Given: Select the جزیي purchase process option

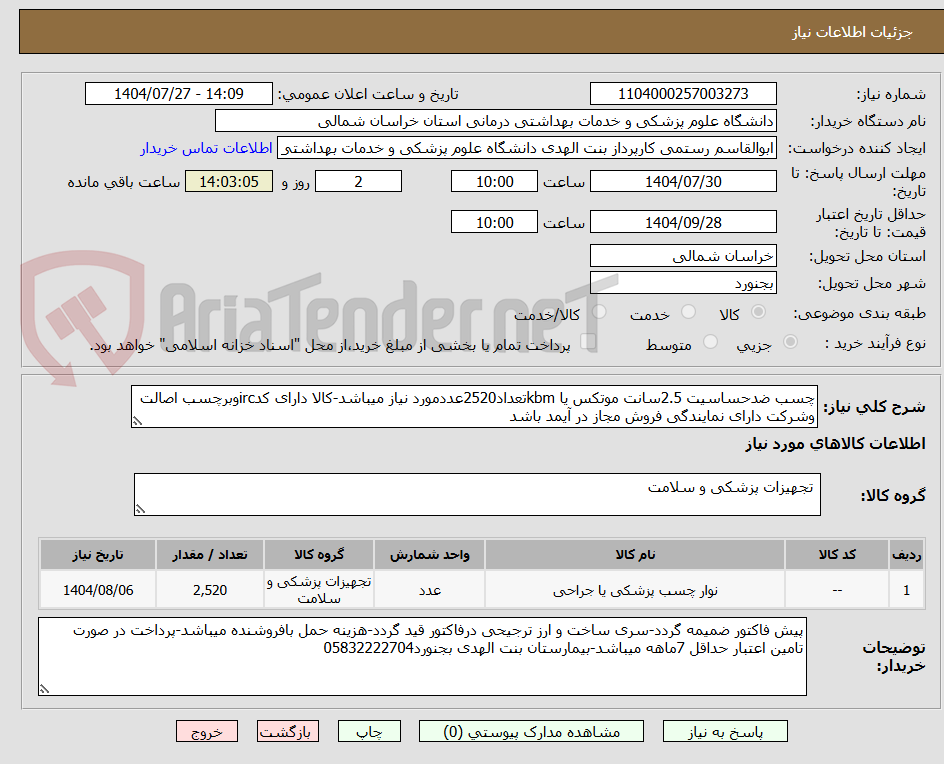Looking at the screenshot, I should click(789, 342).
